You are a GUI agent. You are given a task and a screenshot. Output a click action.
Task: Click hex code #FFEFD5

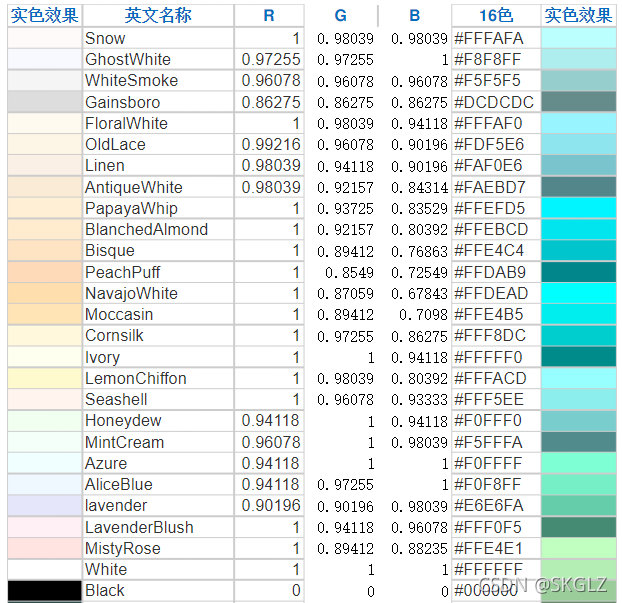(490, 208)
